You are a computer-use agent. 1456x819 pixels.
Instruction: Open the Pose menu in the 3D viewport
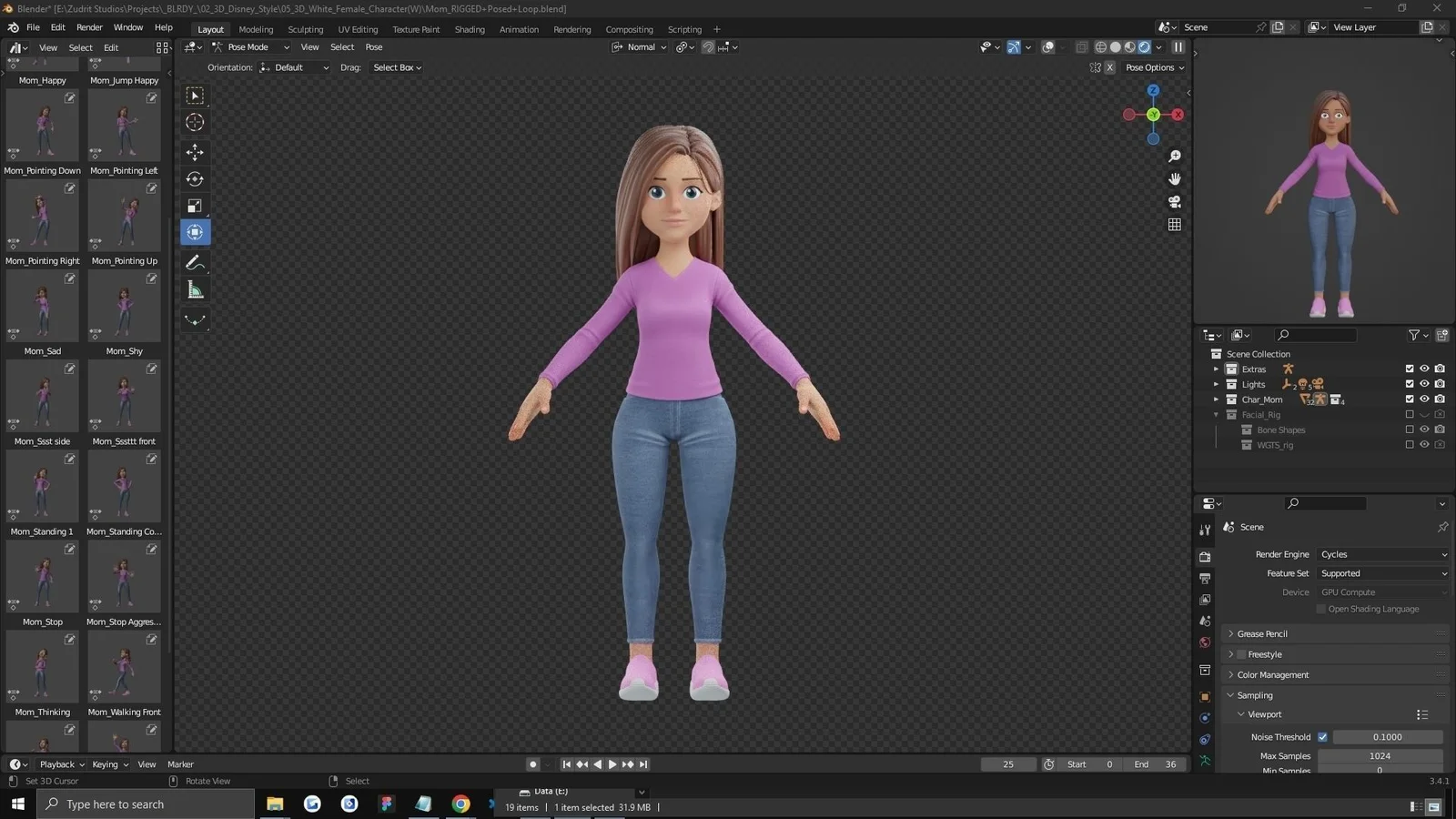point(374,46)
